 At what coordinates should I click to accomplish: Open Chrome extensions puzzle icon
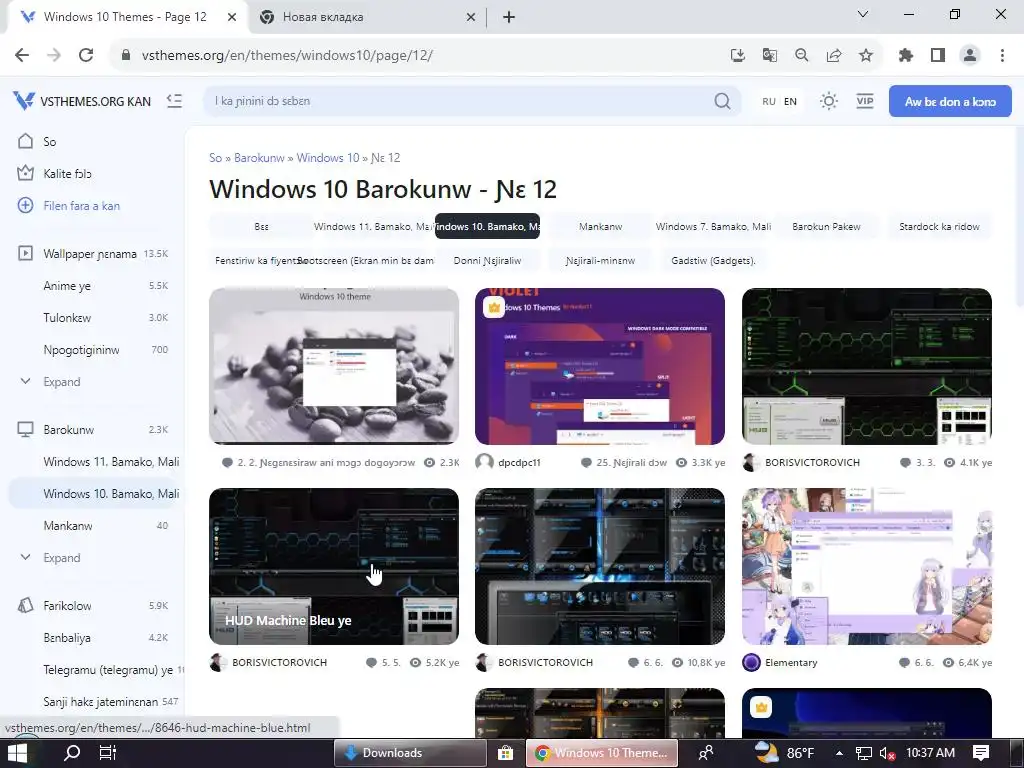[906, 56]
